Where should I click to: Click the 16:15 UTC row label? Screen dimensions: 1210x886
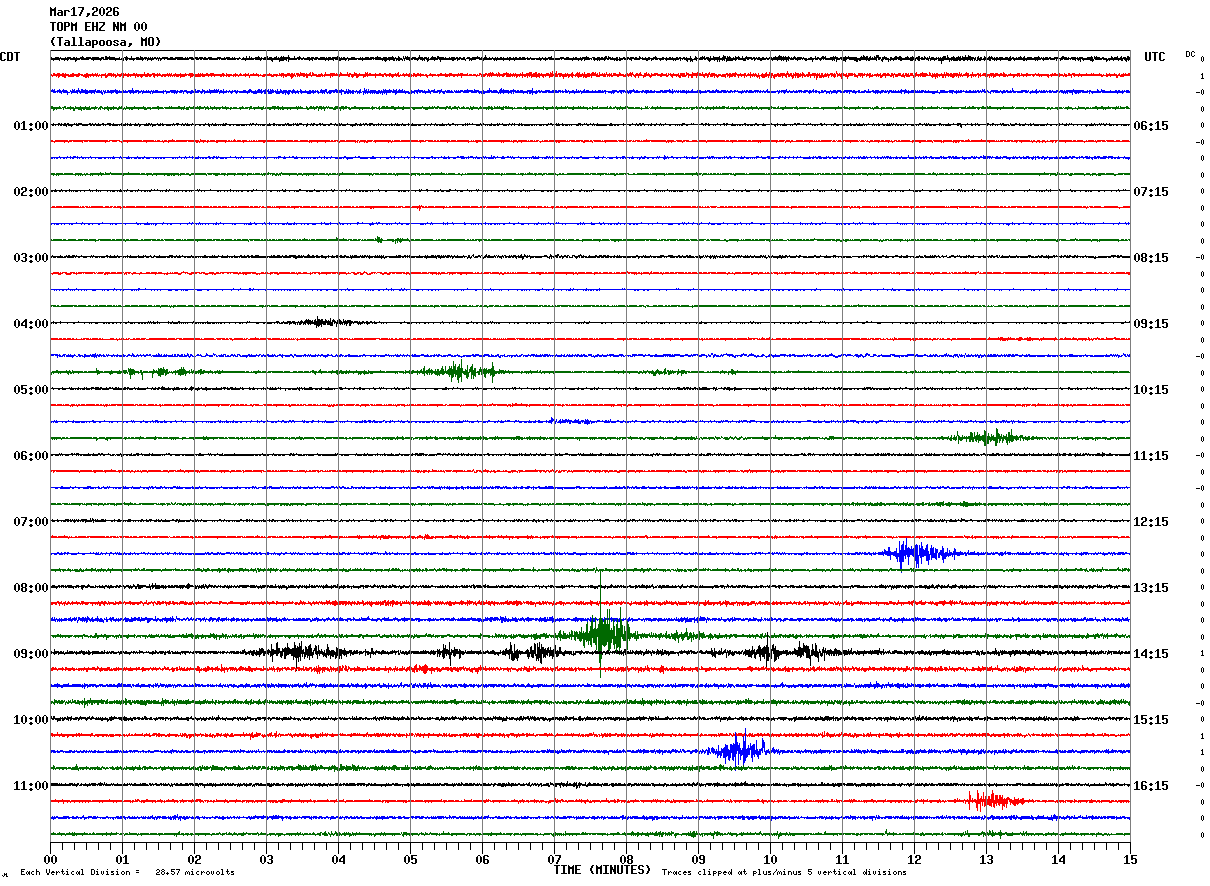click(x=1152, y=786)
